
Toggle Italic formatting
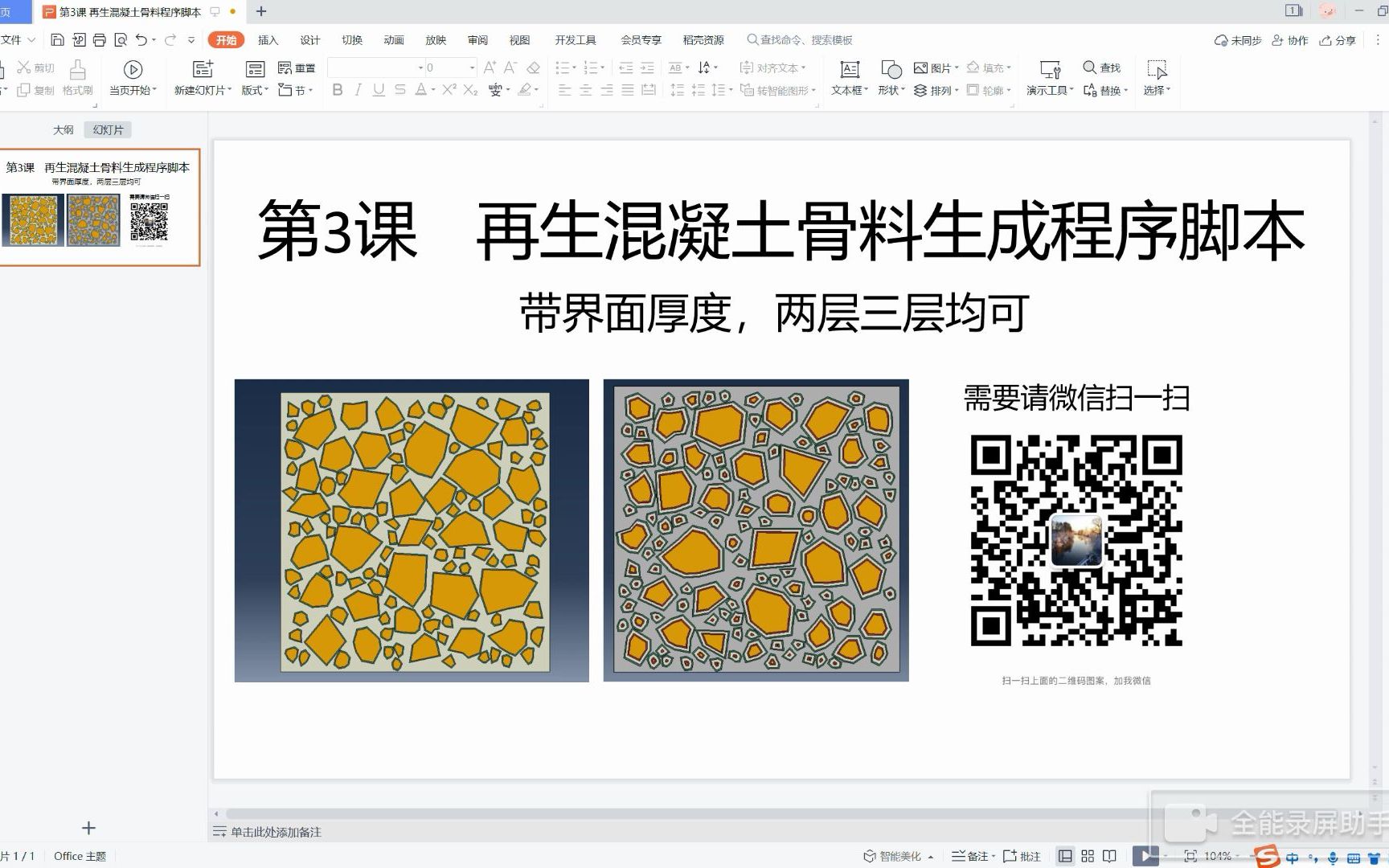coord(359,89)
